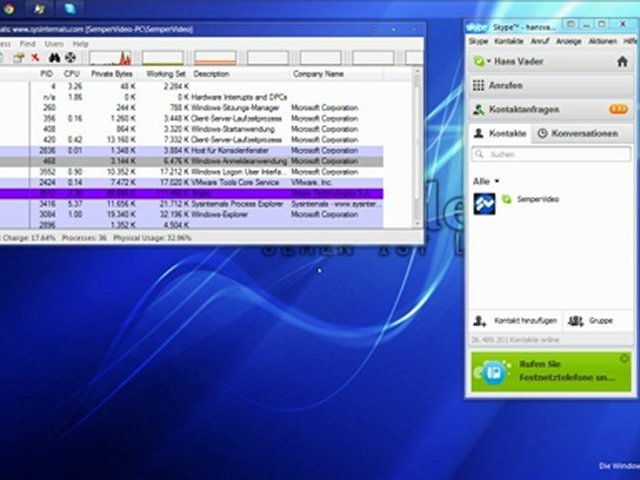The width and height of the screenshot is (640, 480).
Task: Click the red X kill process icon
Action: 36,58
